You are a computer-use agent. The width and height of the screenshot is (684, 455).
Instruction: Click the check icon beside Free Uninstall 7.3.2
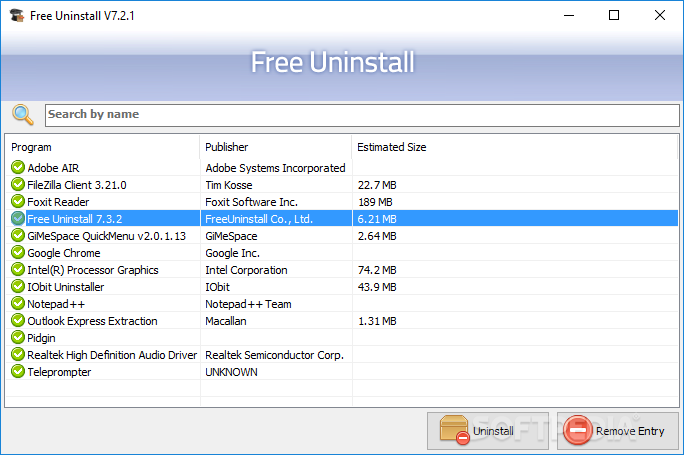[x=18, y=218]
